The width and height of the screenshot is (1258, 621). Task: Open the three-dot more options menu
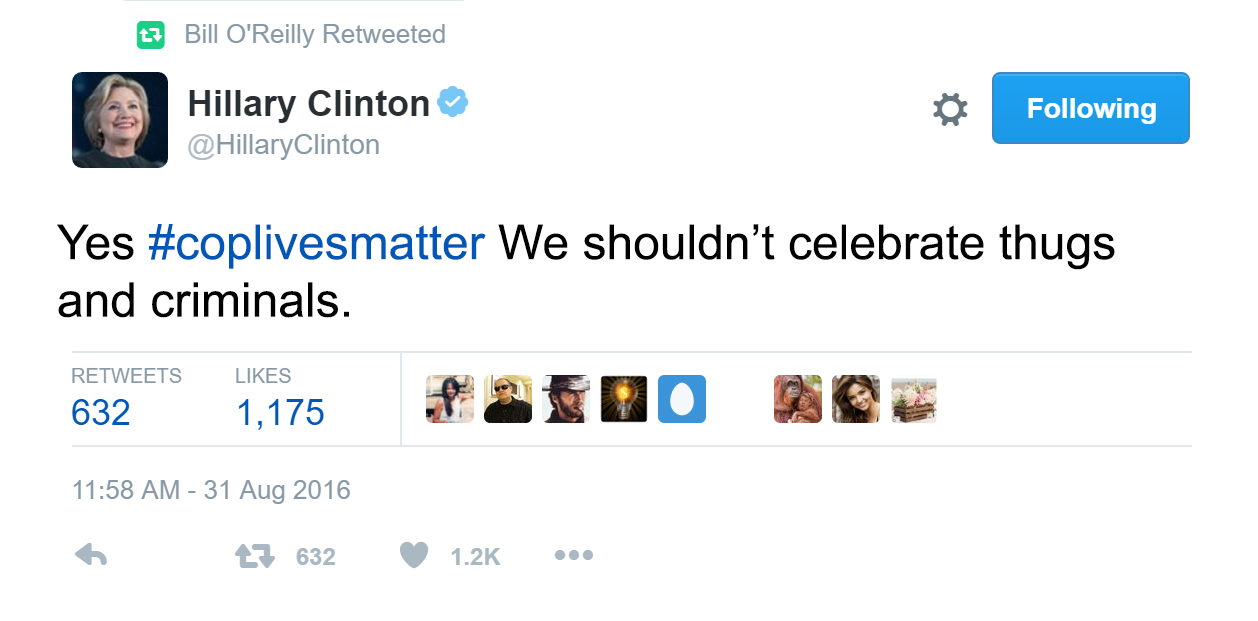(573, 555)
